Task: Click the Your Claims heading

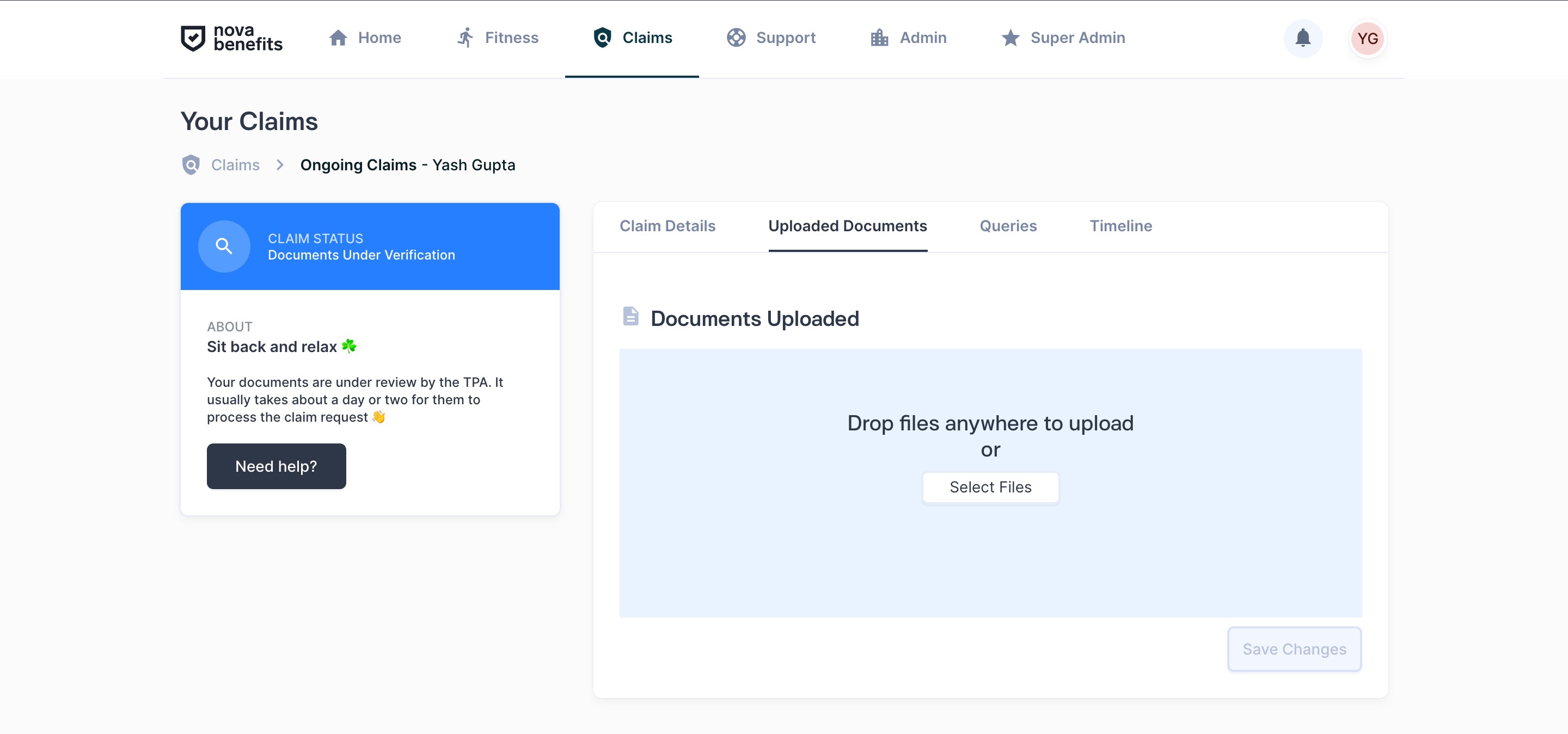Action: (x=249, y=122)
